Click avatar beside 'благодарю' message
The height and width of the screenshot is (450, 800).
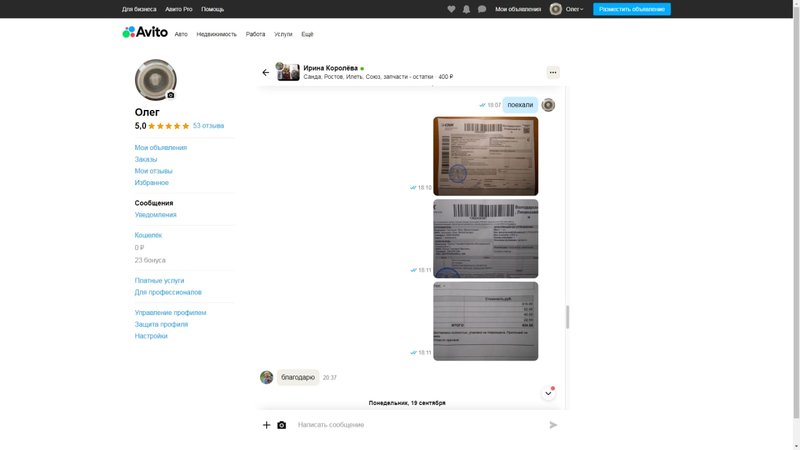[266, 378]
